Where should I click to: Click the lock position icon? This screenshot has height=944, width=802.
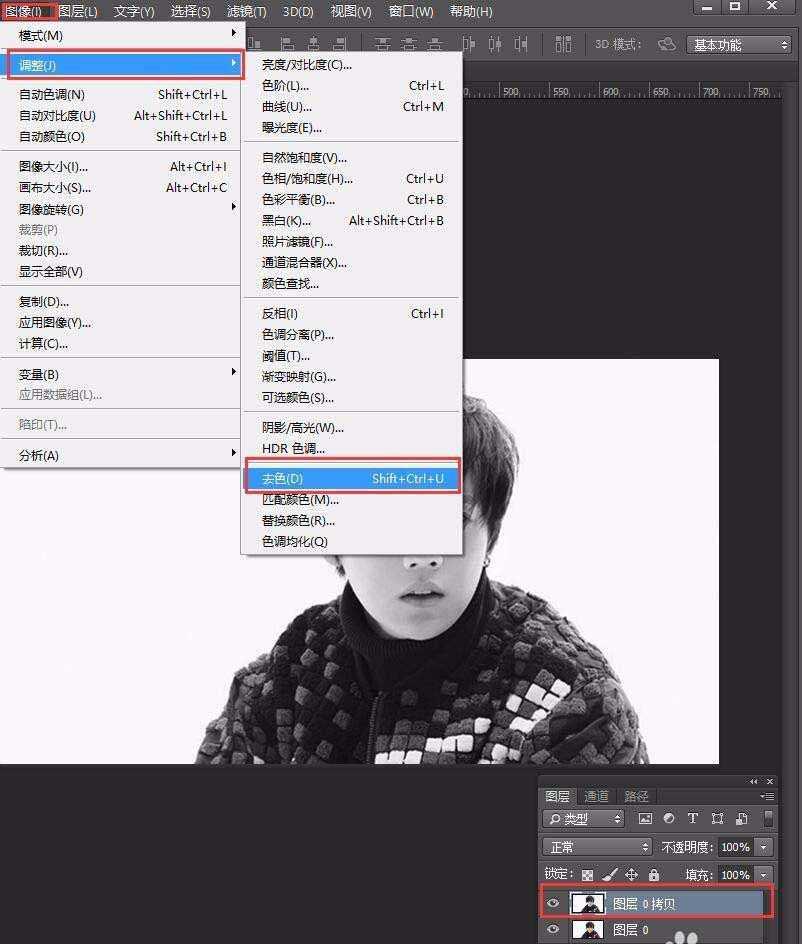[x=632, y=874]
